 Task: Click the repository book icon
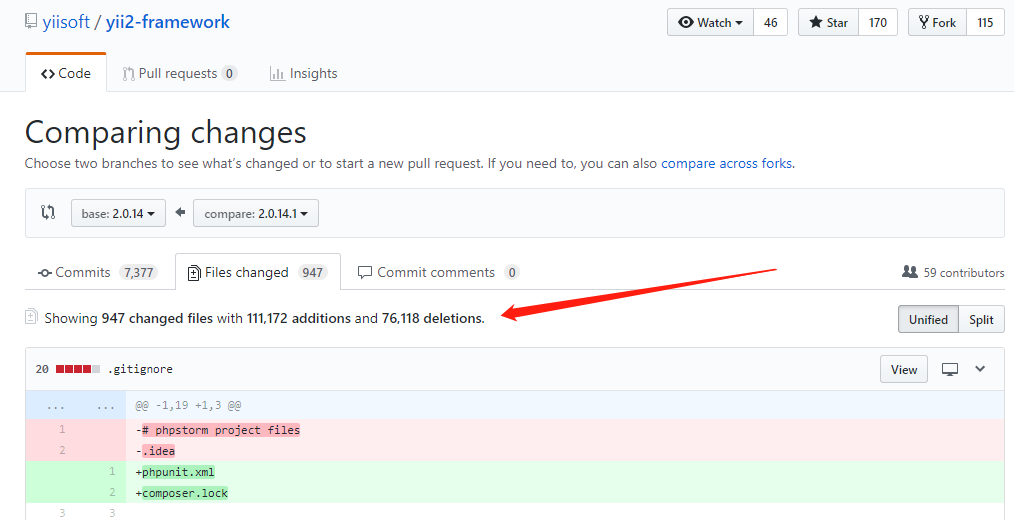click(31, 21)
